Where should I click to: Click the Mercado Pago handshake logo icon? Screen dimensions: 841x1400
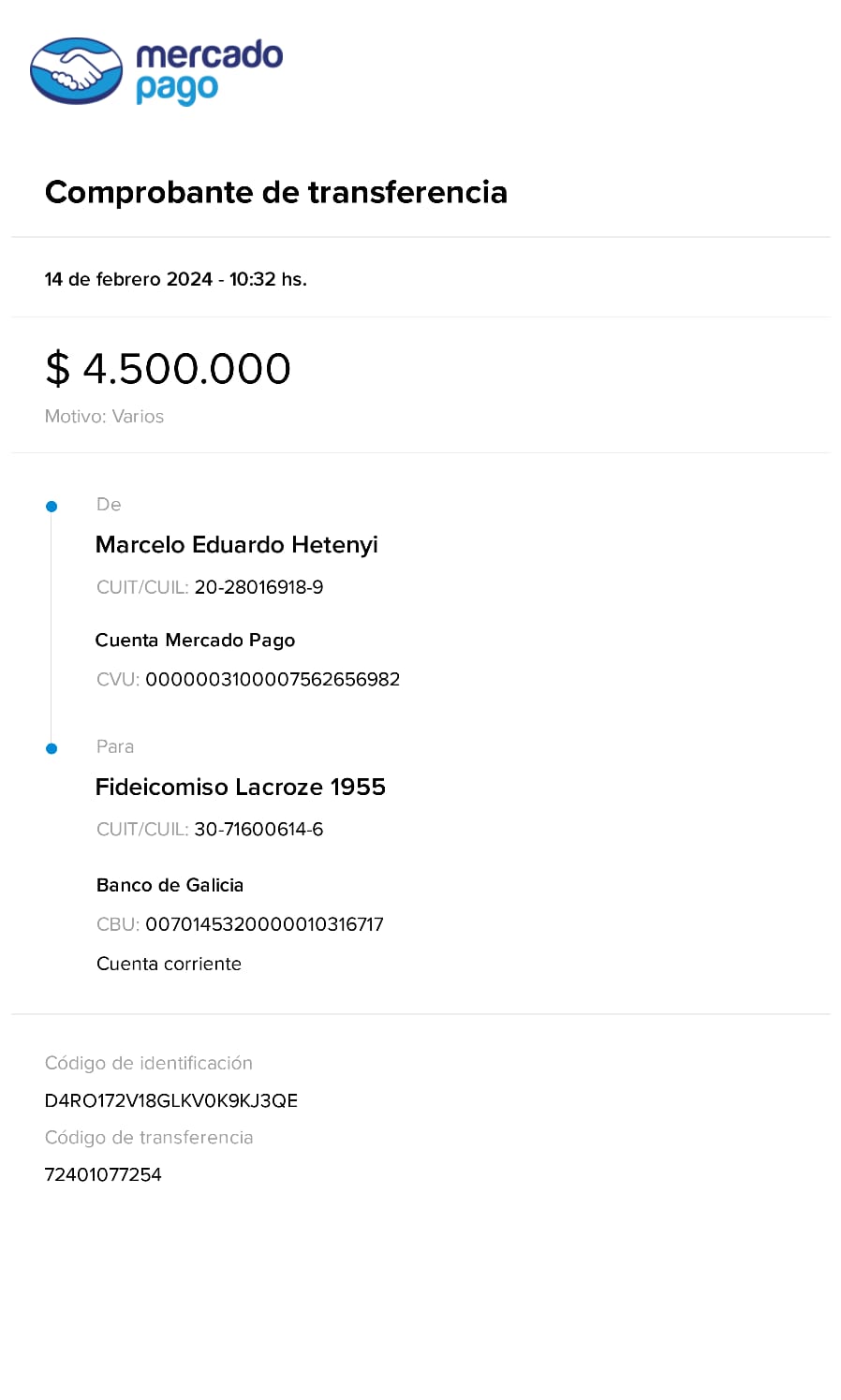tap(77, 71)
